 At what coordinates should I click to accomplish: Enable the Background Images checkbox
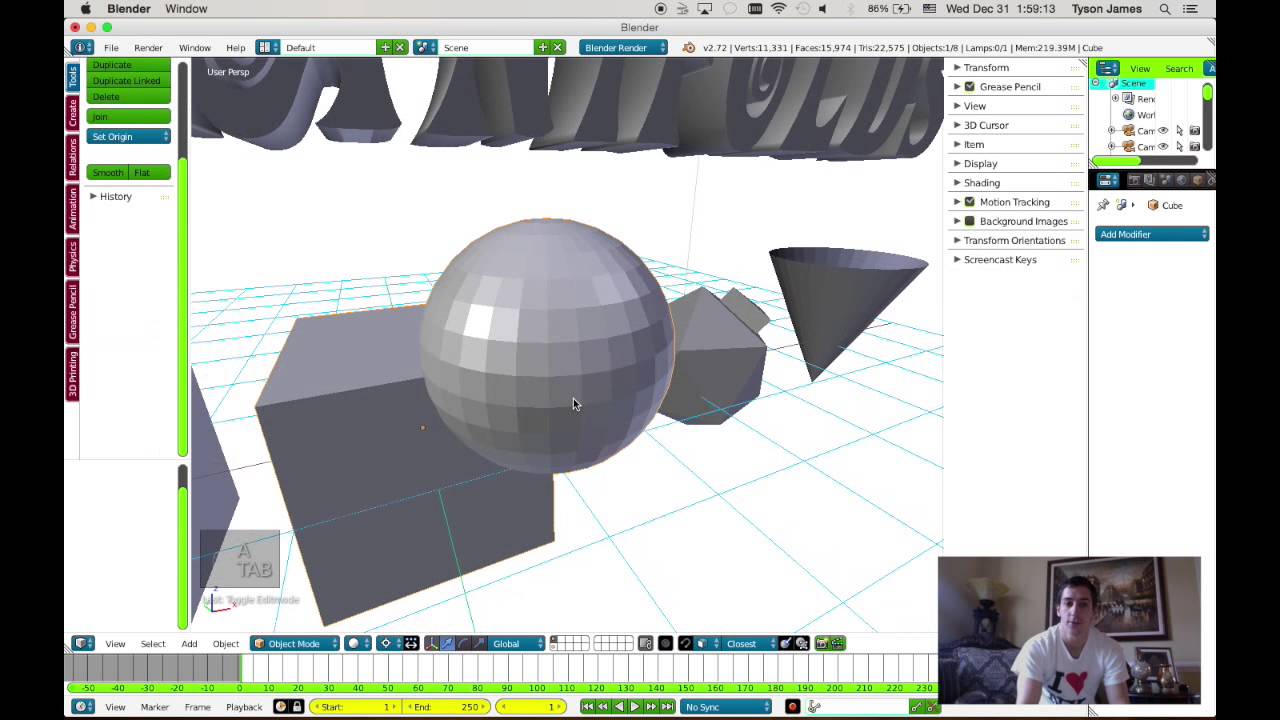[x=969, y=221]
